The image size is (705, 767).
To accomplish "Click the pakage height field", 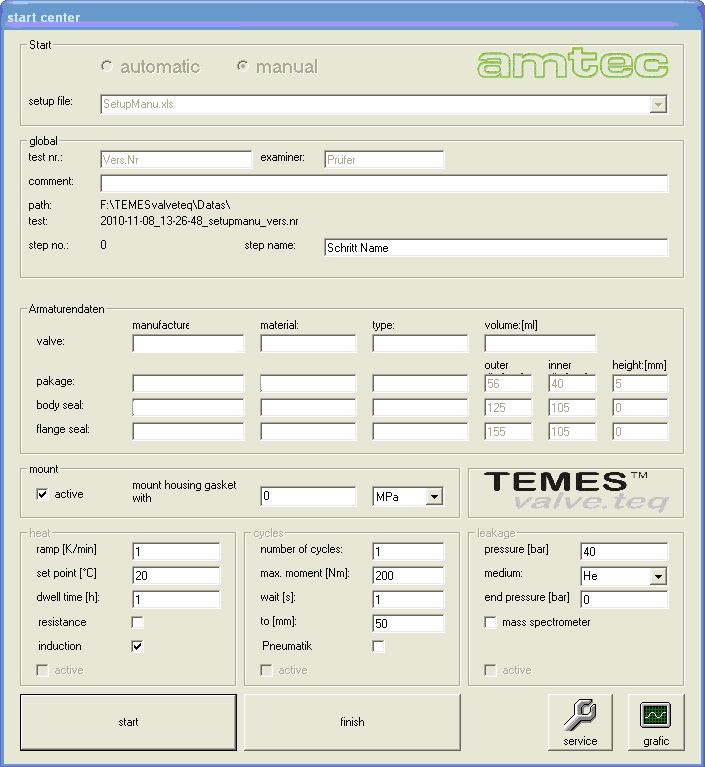I will tap(640, 384).
